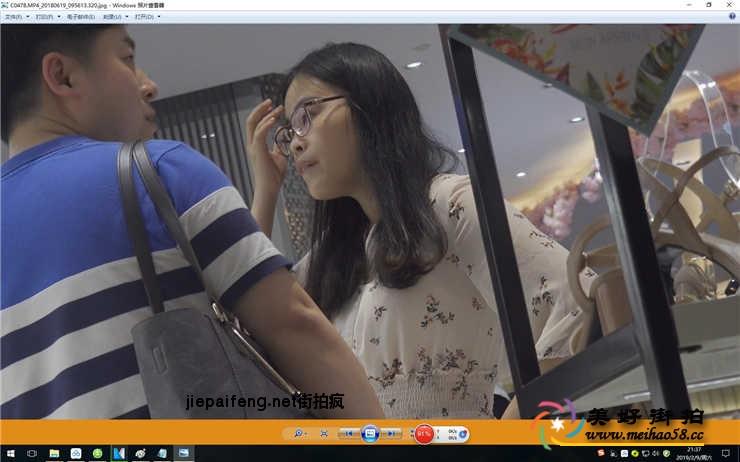Click the displayed photo in the viewer
Viewport: 740px width, 462px height.
tap(370, 220)
